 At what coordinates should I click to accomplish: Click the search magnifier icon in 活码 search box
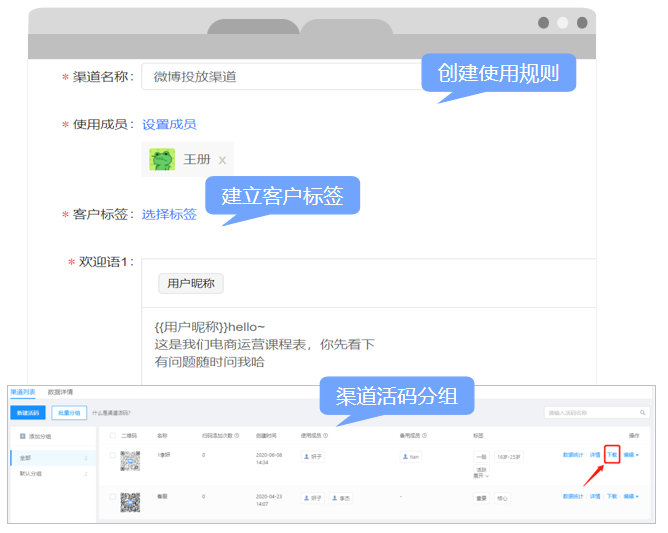coord(643,412)
